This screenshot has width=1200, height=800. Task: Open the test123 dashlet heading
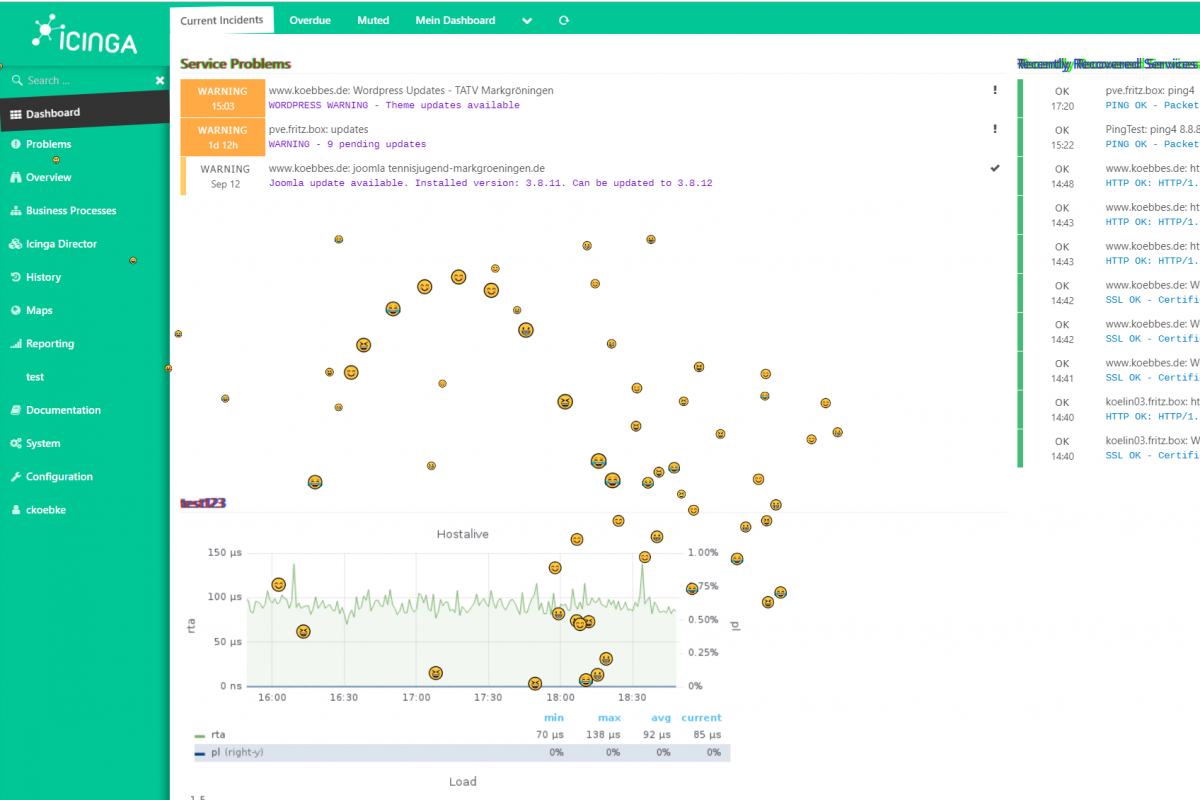point(202,503)
